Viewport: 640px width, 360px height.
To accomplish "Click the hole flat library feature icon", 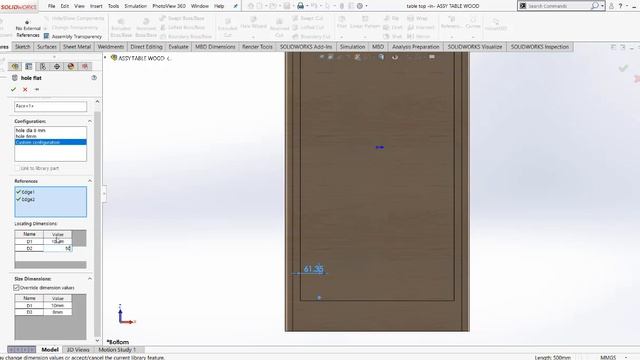I will pyautogui.click(x=15, y=78).
